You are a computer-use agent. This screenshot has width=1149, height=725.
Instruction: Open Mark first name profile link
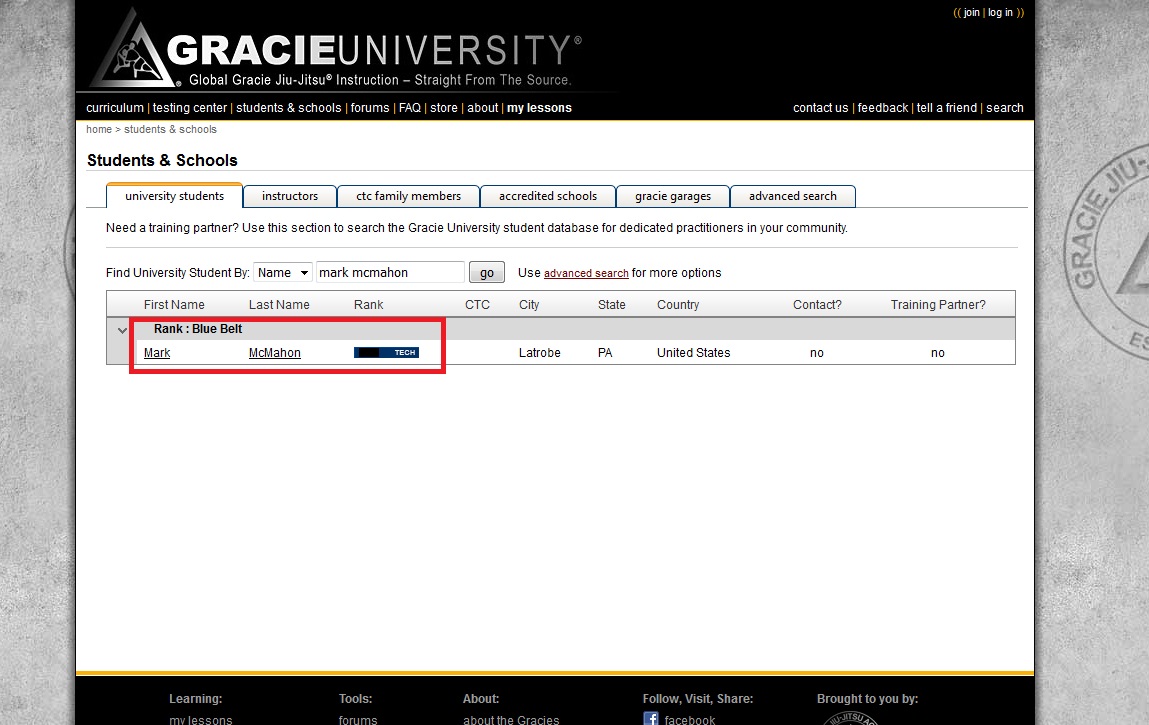coord(157,353)
